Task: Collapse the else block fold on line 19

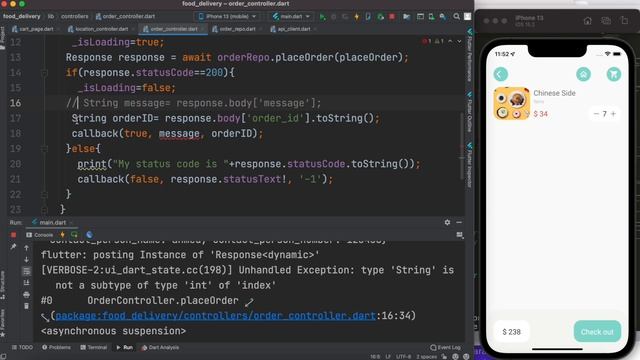Action: point(44,149)
